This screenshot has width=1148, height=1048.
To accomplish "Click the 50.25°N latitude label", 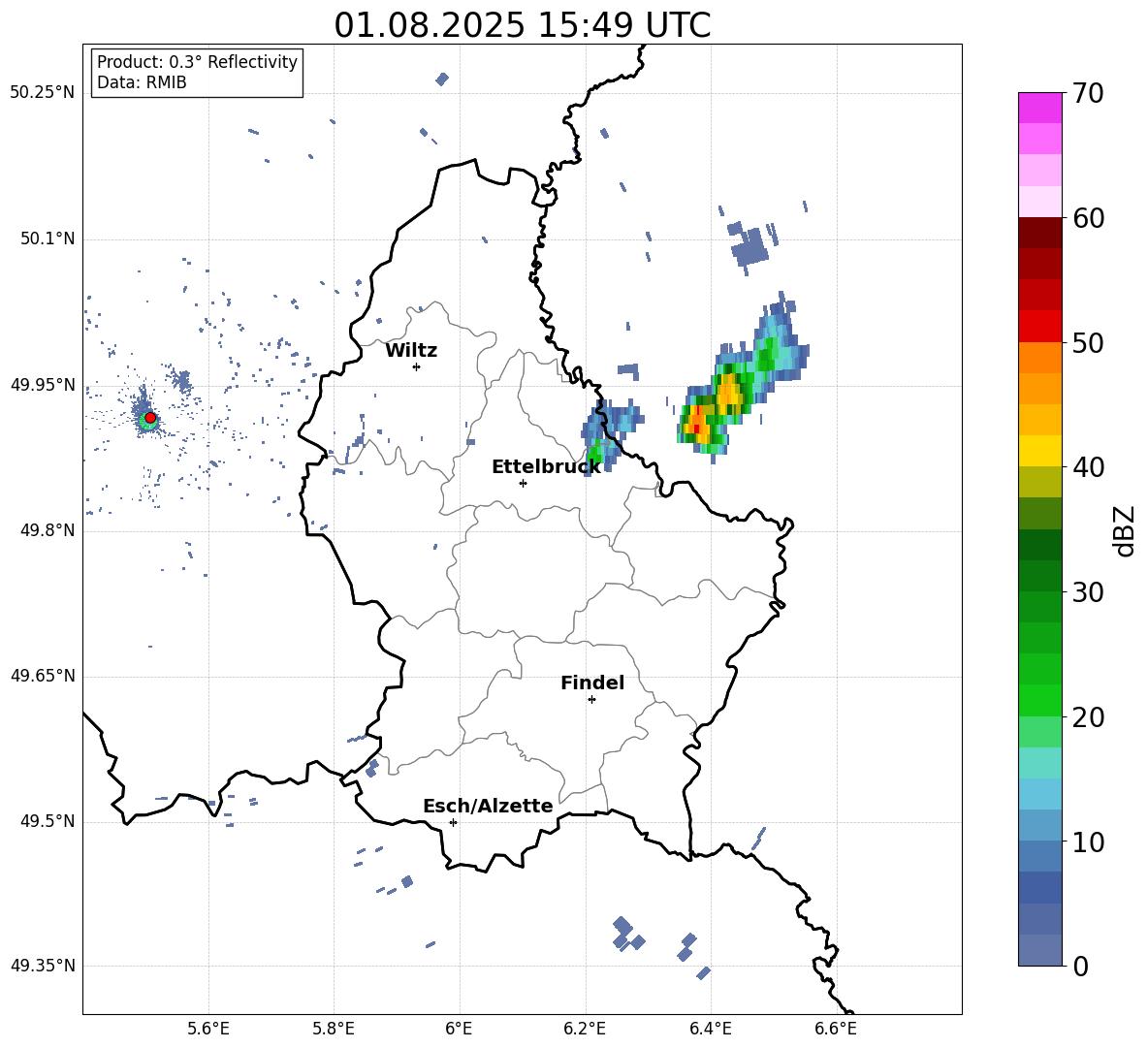I will pos(43,93).
